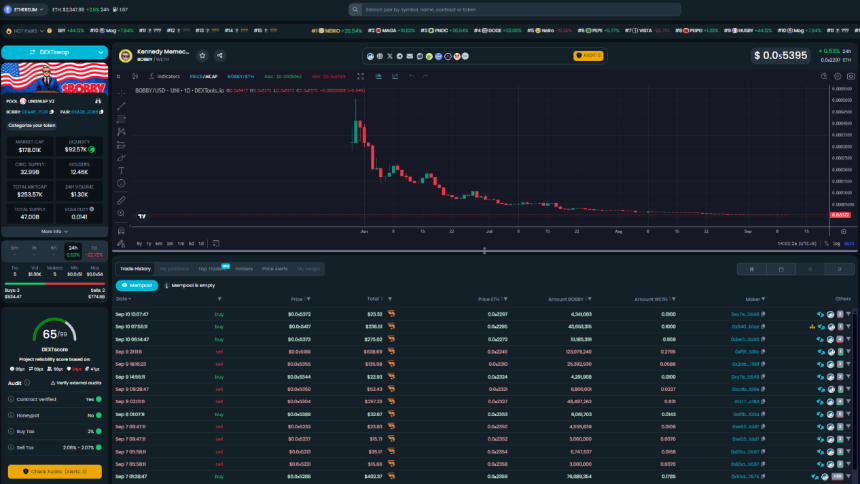Toggle percent scale on chart
The width and height of the screenshot is (860, 484).
click(x=827, y=244)
